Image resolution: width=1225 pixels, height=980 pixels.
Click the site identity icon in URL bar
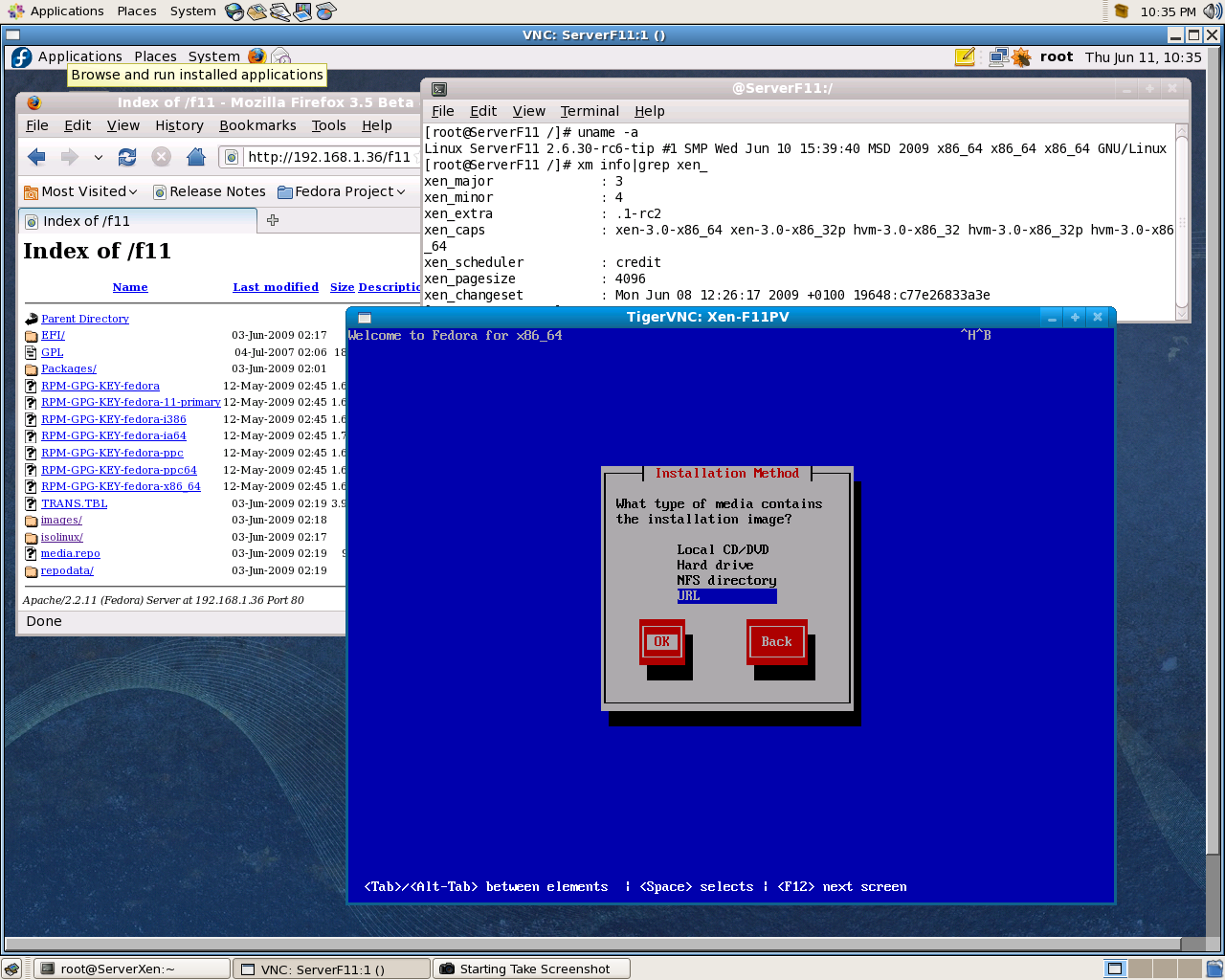[x=232, y=157]
